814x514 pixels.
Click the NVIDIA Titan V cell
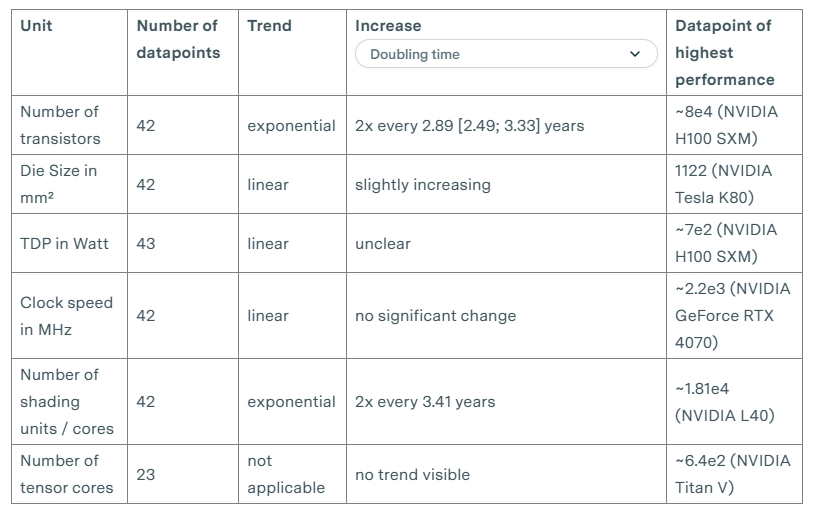pyautogui.click(x=732, y=474)
